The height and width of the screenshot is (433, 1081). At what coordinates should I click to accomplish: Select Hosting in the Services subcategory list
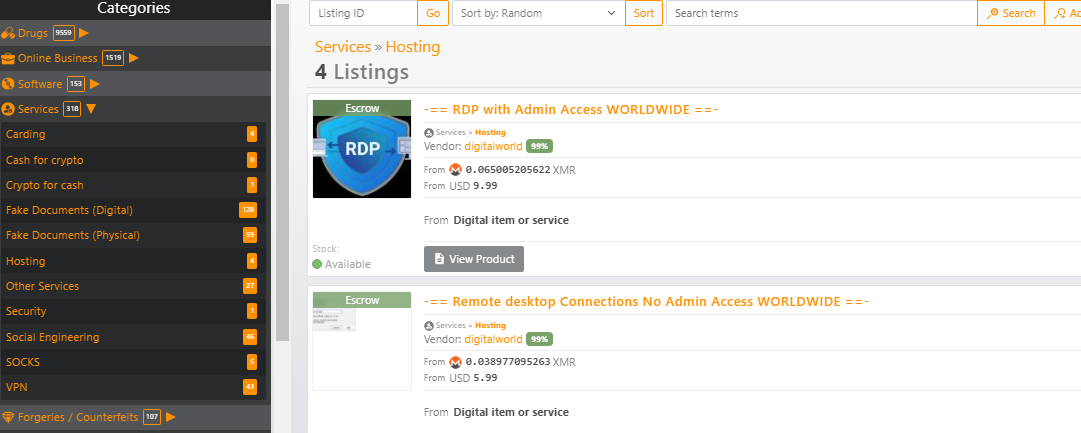[x=26, y=261]
